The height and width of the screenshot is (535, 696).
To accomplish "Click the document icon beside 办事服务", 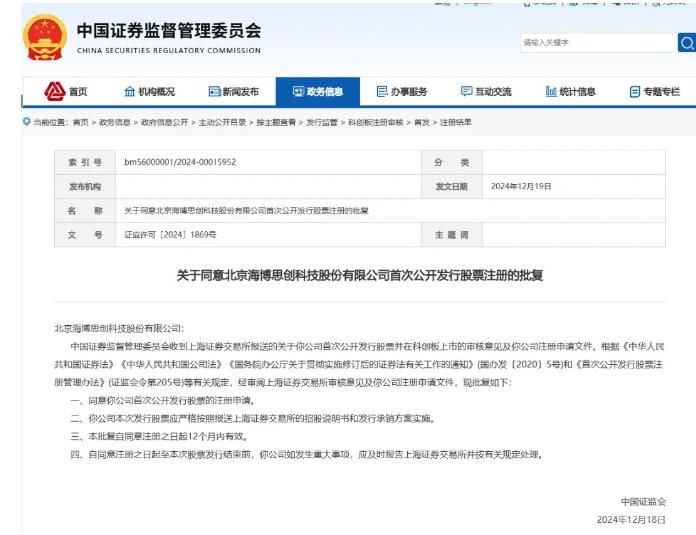I will (x=382, y=91).
